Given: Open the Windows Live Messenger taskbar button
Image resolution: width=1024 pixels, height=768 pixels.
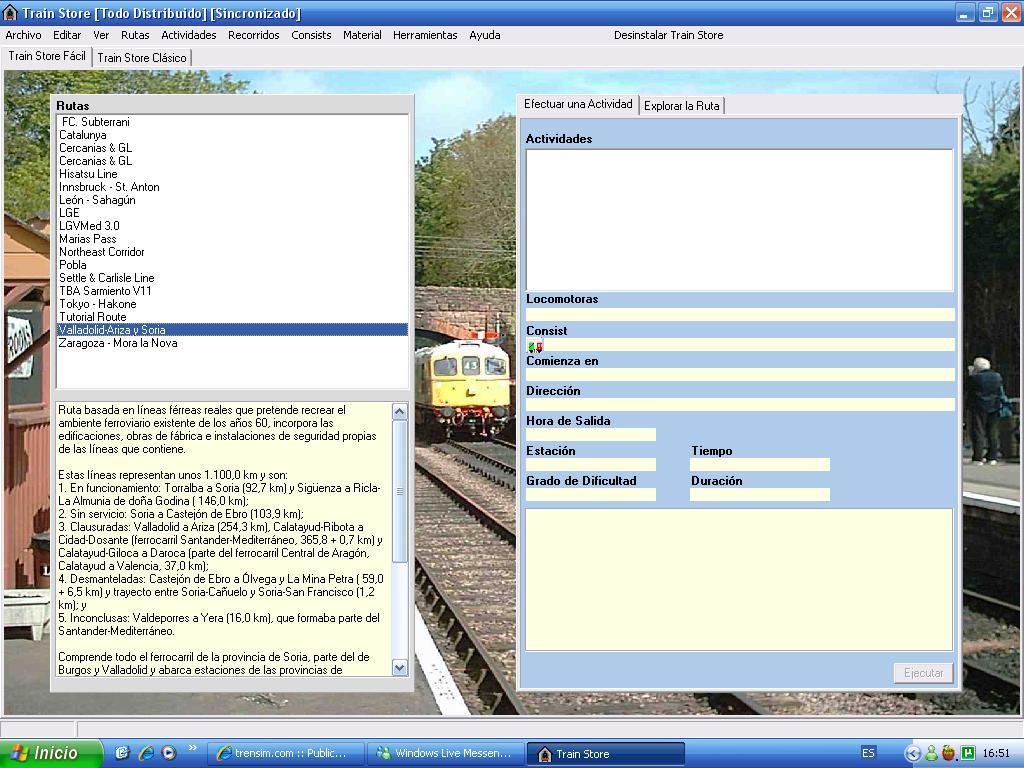Looking at the screenshot, I should pos(444,754).
